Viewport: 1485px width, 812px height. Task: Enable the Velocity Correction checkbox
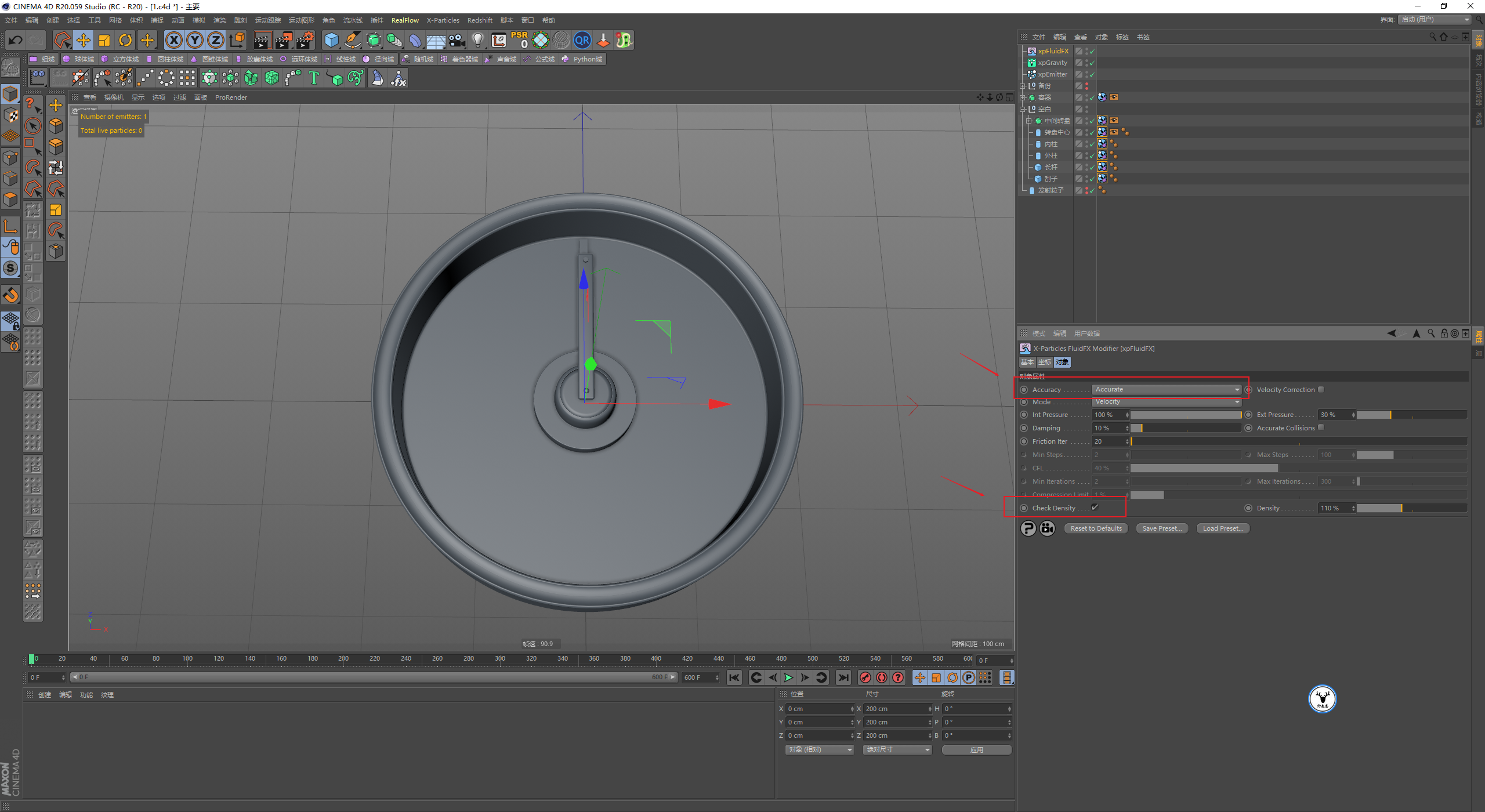(1321, 390)
